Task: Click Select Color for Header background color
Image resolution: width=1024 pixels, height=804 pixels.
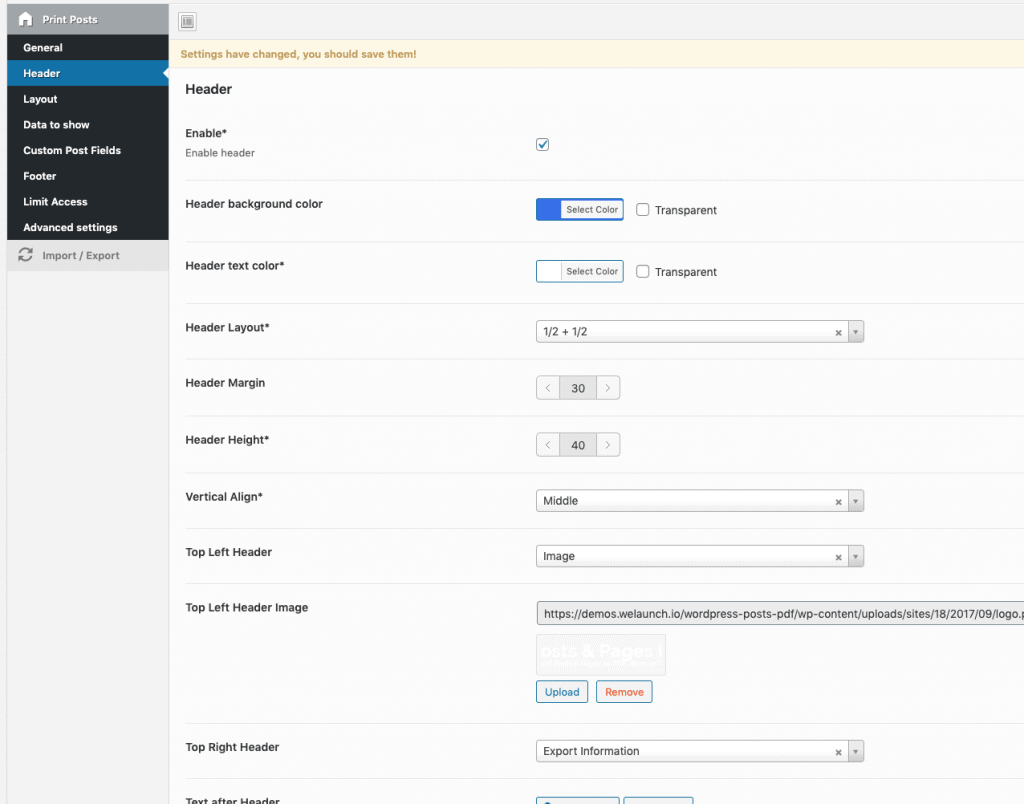Action: (x=592, y=210)
